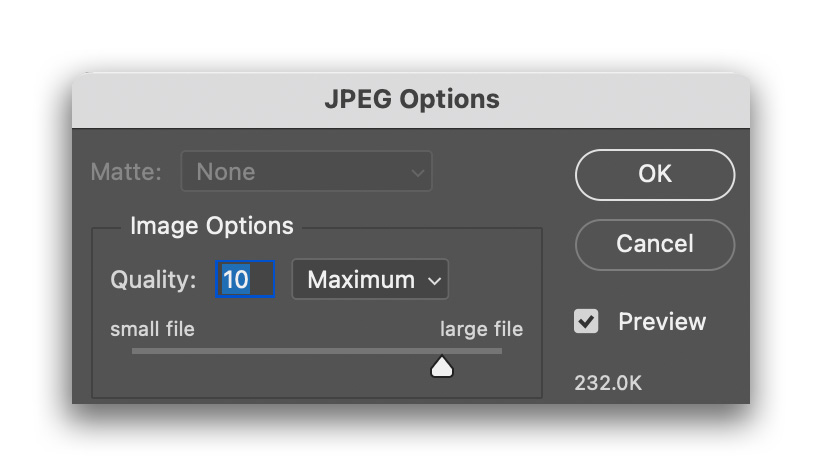Dismiss the dialog with Cancel
The width and height of the screenshot is (822, 476).
pos(655,245)
